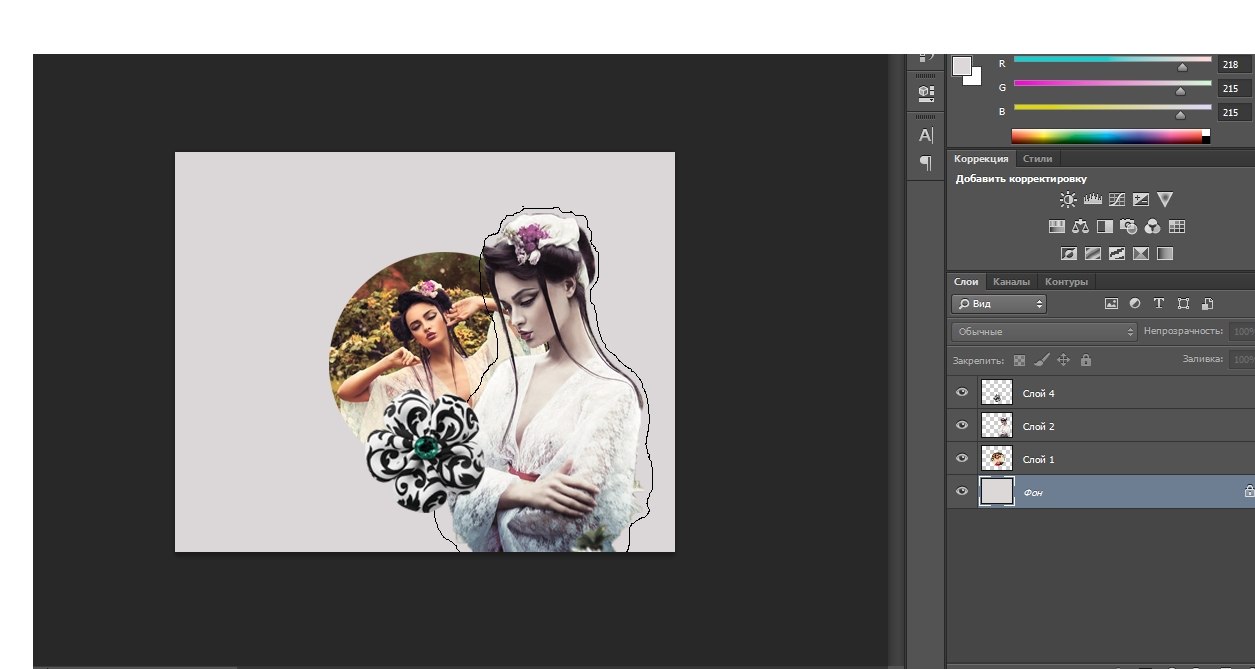Click the foreground color swatch

(x=962, y=66)
